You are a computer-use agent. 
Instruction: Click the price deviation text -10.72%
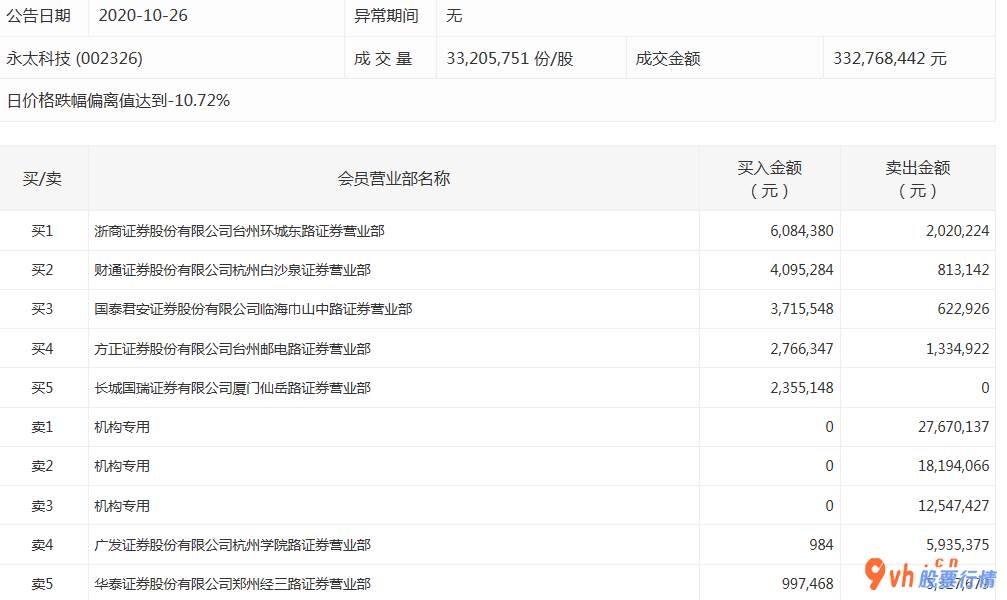[x=199, y=101]
